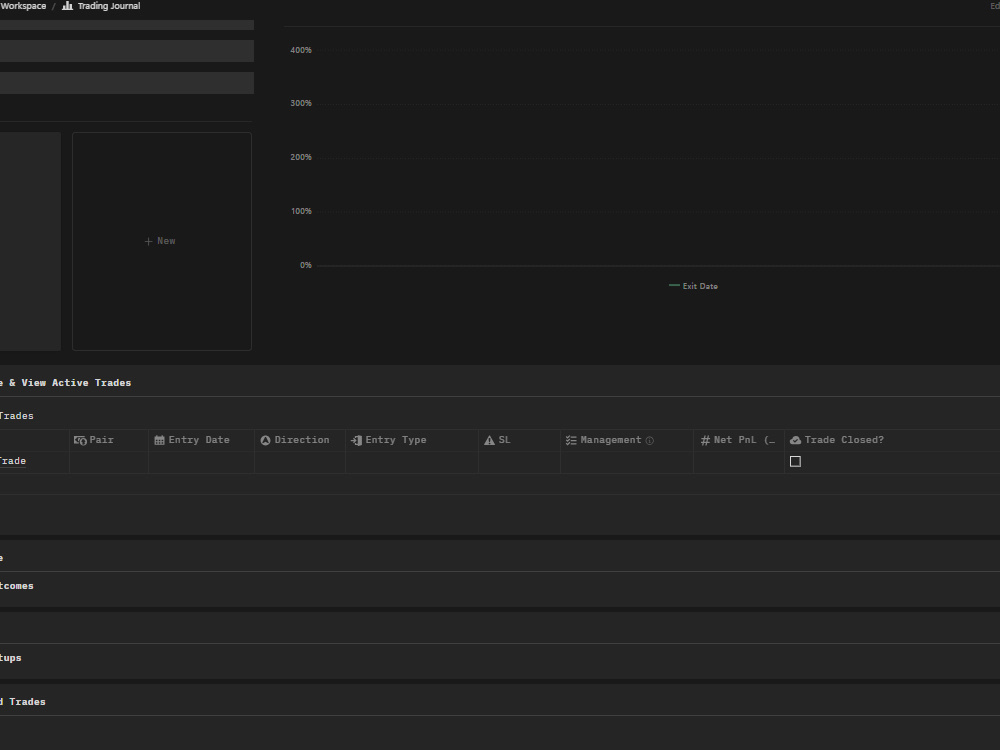Open the SL column header

[519, 440]
